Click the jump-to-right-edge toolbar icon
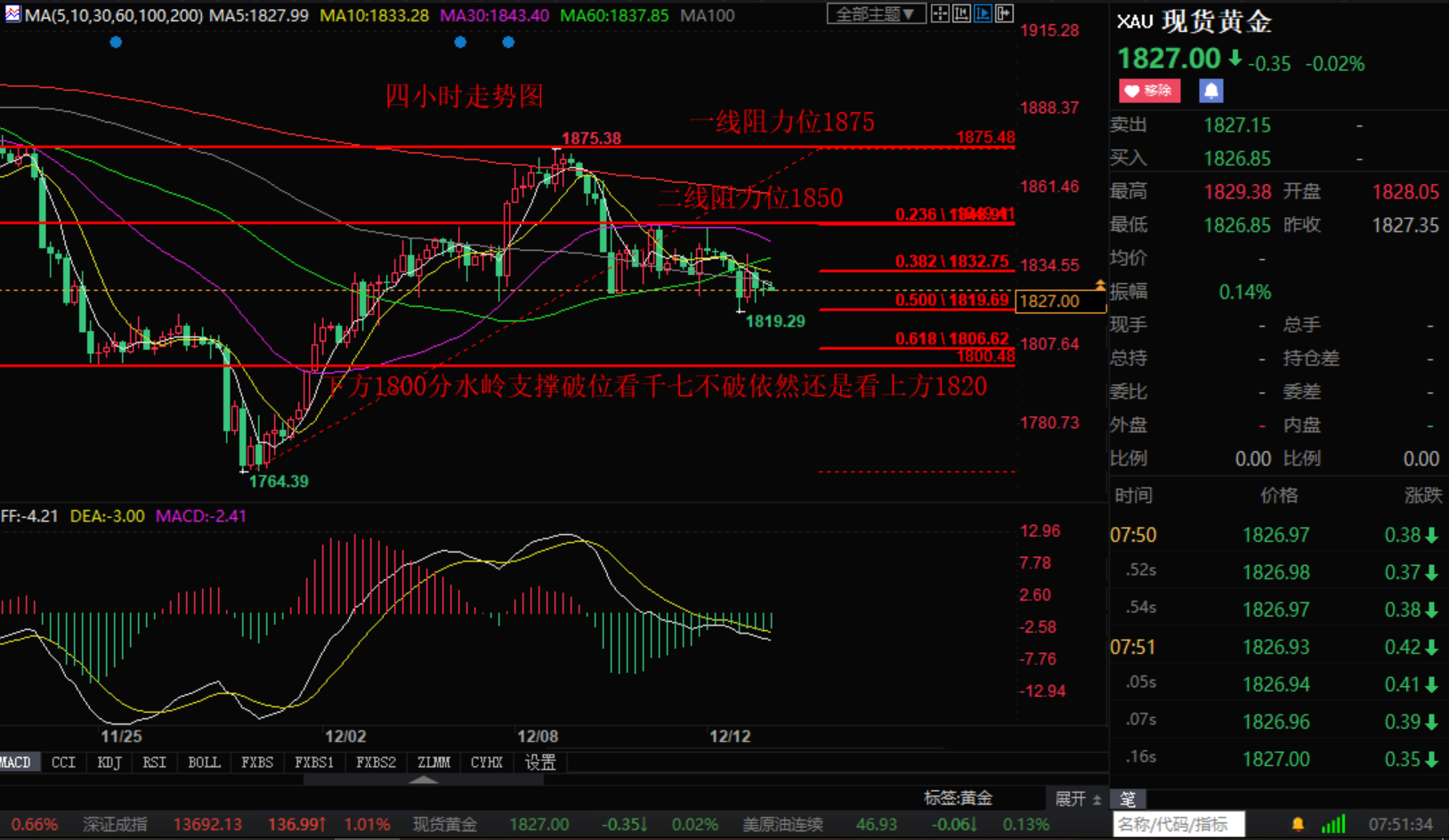 click(1004, 13)
